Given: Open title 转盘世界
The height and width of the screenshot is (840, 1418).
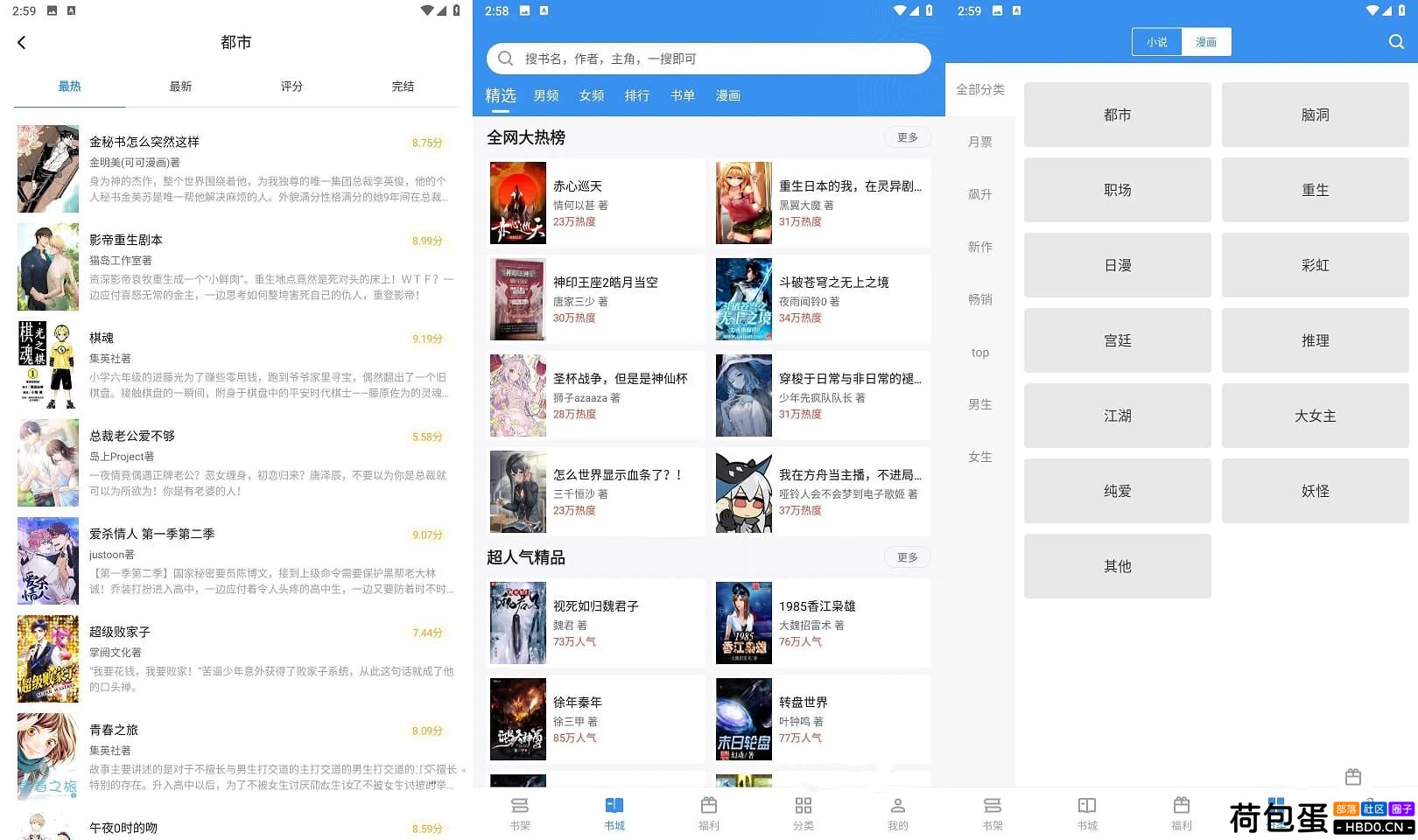Looking at the screenshot, I should (x=804, y=702).
